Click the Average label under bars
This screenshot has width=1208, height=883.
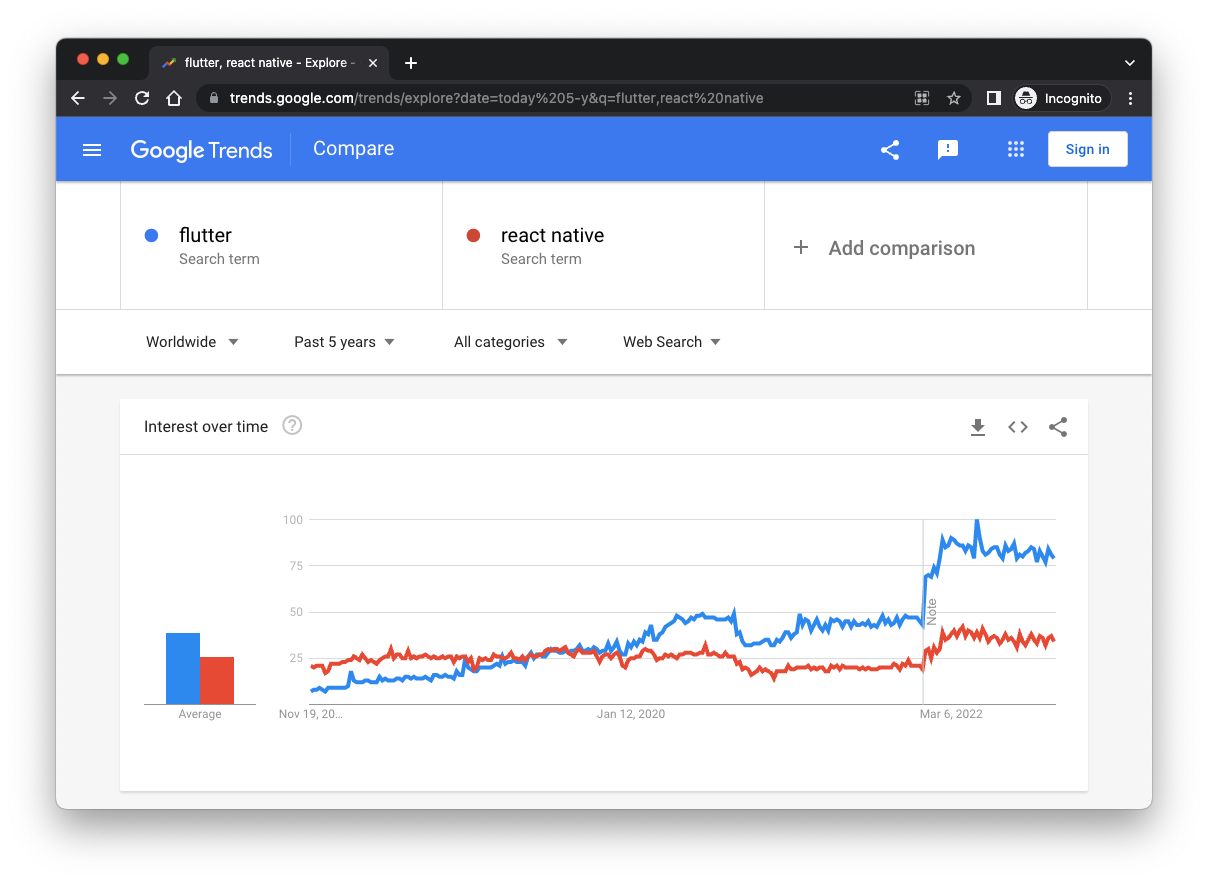click(x=200, y=714)
